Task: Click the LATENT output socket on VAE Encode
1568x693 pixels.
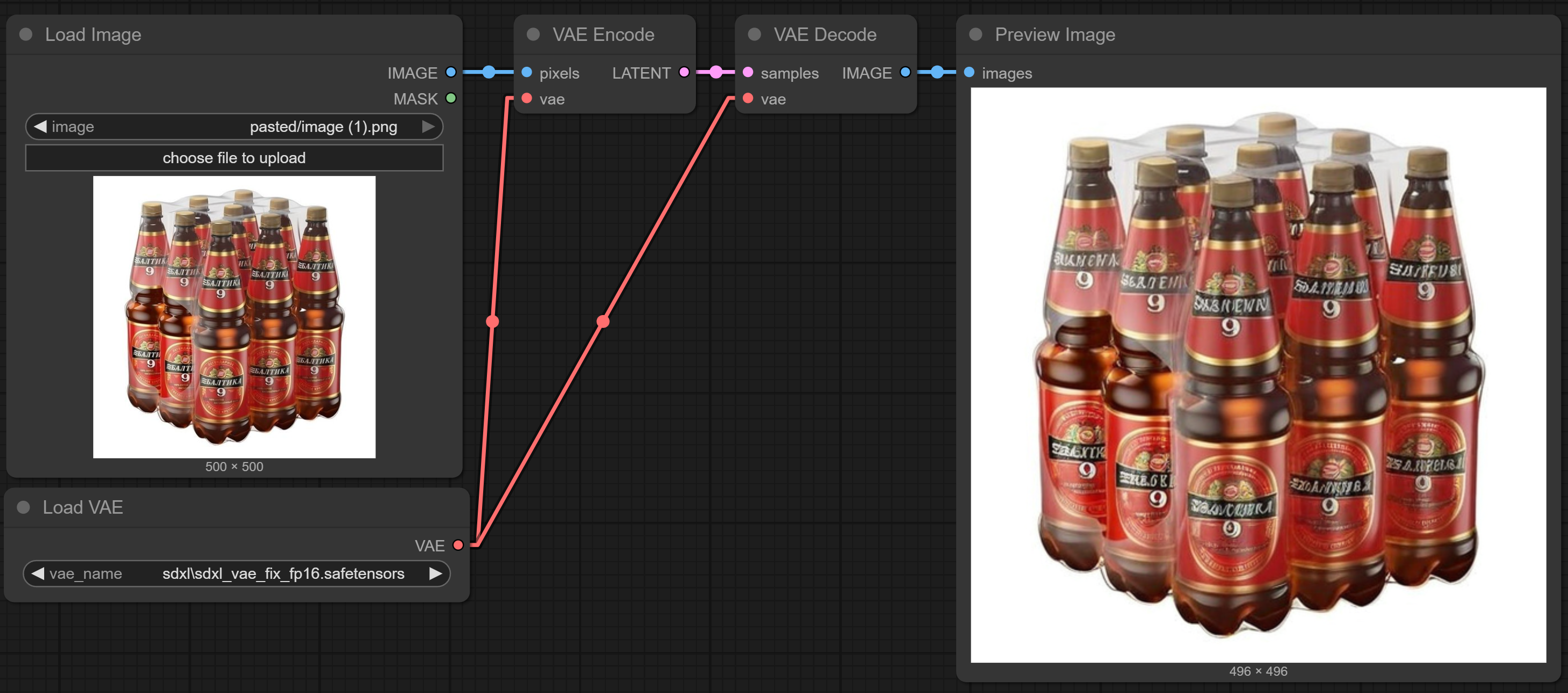Action: pyautogui.click(x=684, y=72)
